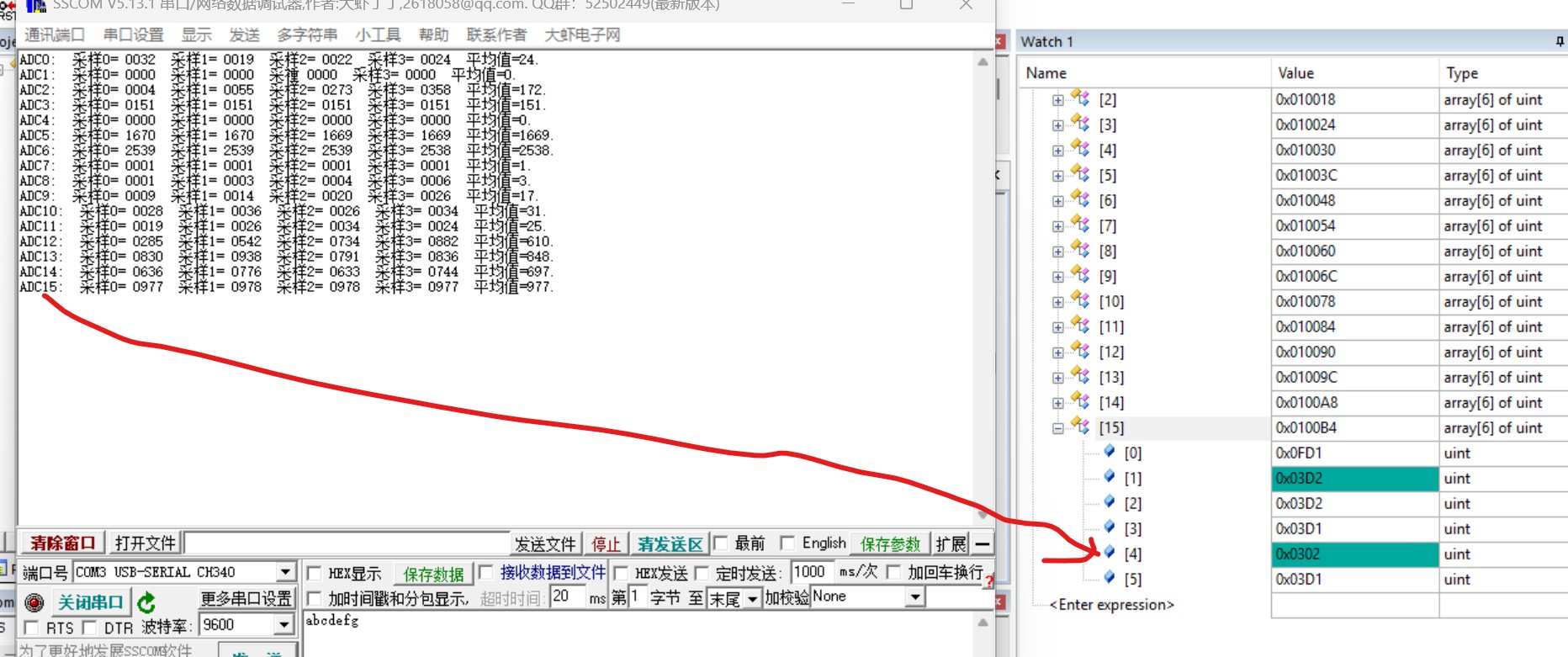Viewport: 1568px width, 657px height.
Task: Check the 最前 always-on-top checkbox
Action: coord(720,543)
